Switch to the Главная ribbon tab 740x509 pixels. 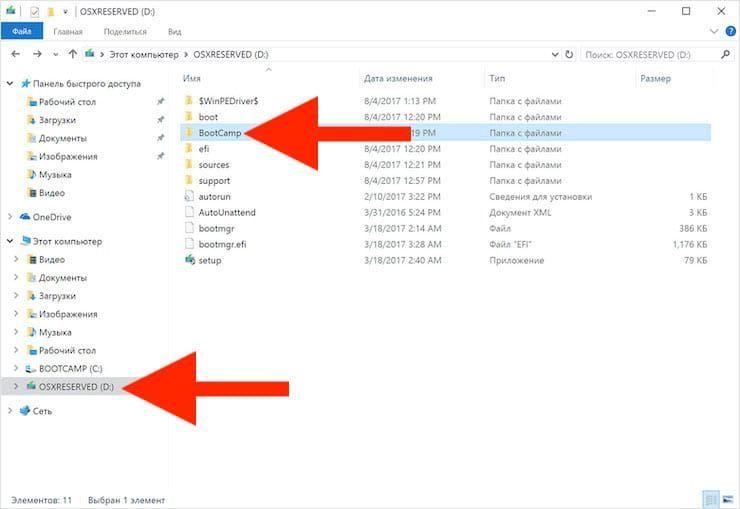pos(68,32)
